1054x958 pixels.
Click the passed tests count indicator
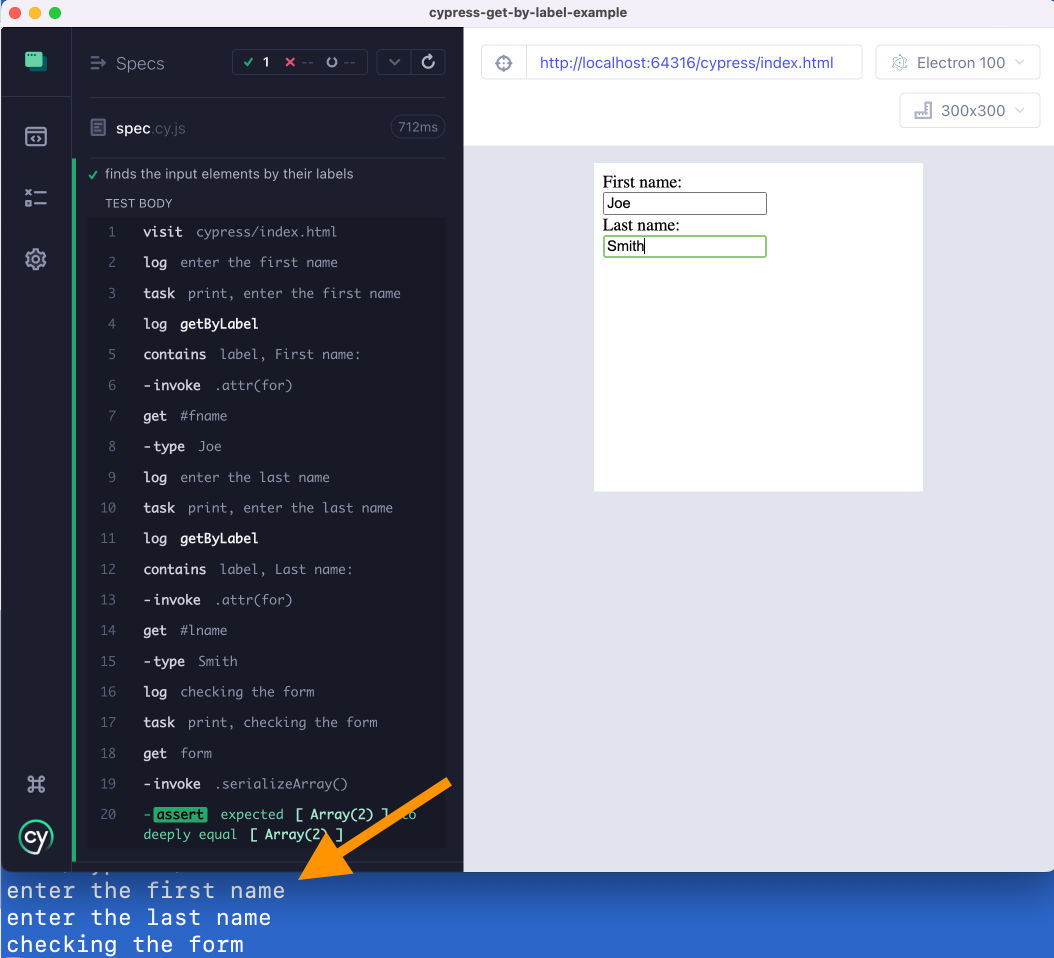257,63
